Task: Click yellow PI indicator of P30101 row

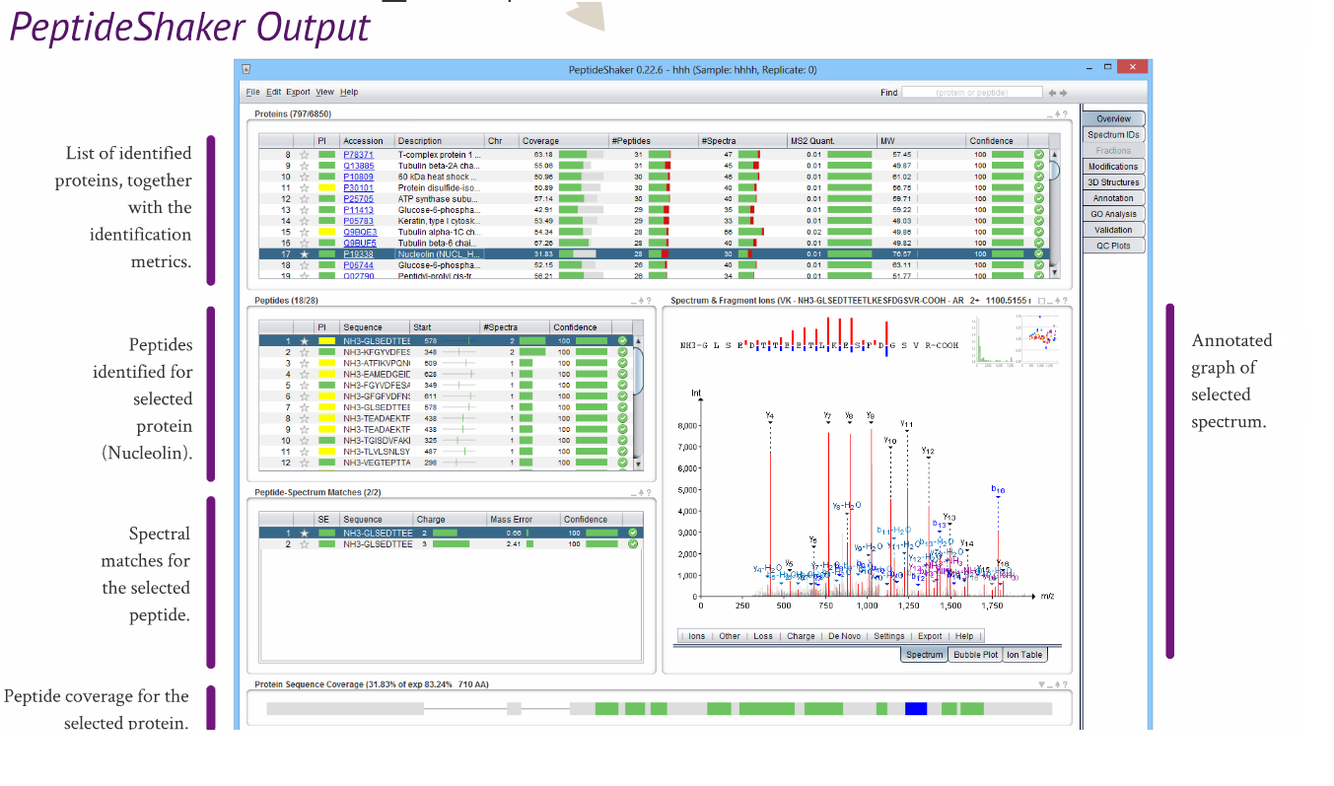Action: (x=327, y=188)
